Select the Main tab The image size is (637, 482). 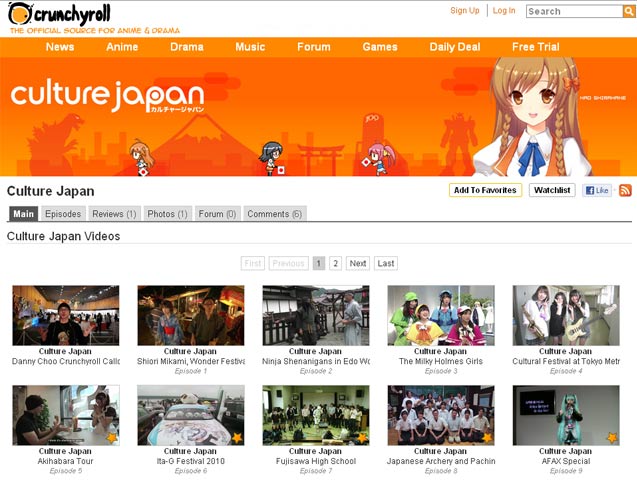coord(24,214)
